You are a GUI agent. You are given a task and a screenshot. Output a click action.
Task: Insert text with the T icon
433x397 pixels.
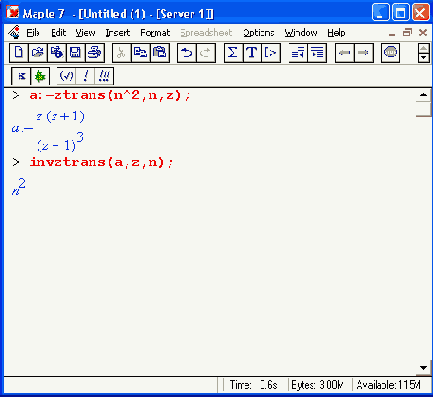252,53
